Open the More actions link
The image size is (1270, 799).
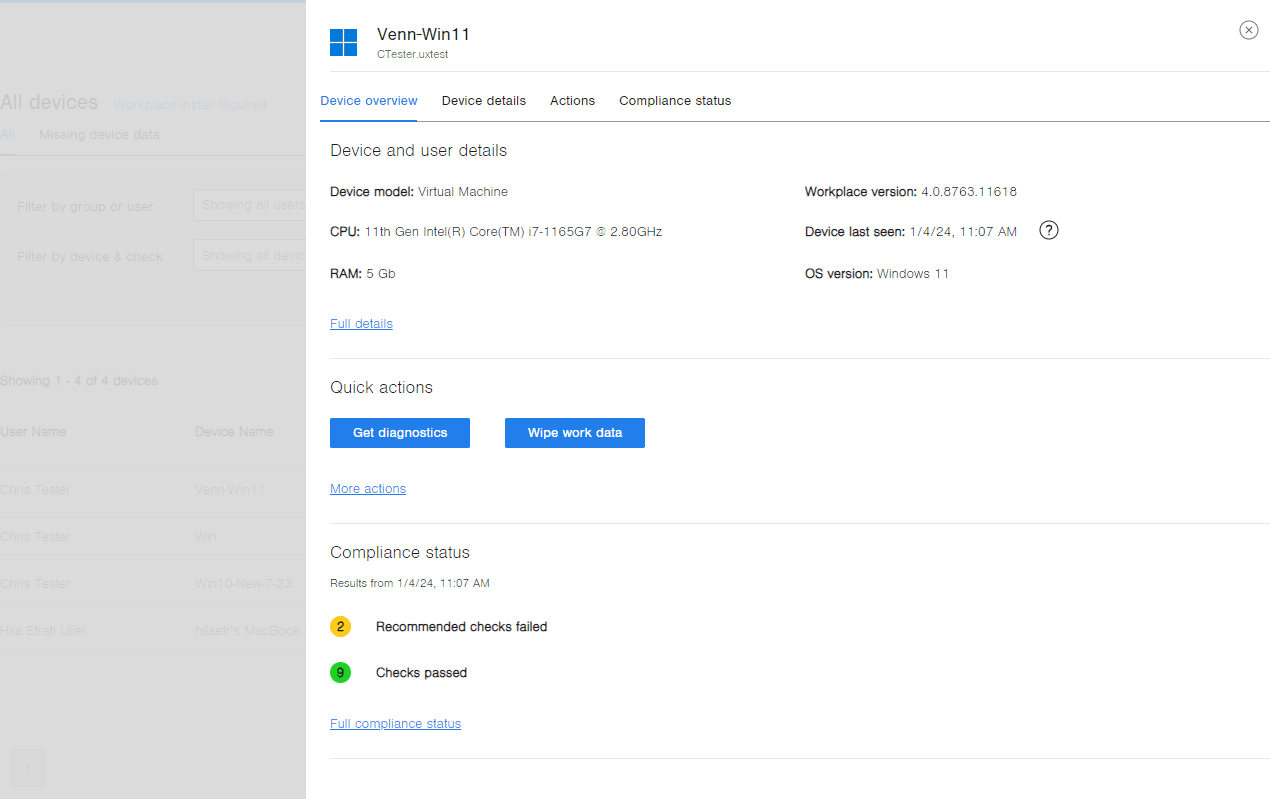[x=368, y=489]
